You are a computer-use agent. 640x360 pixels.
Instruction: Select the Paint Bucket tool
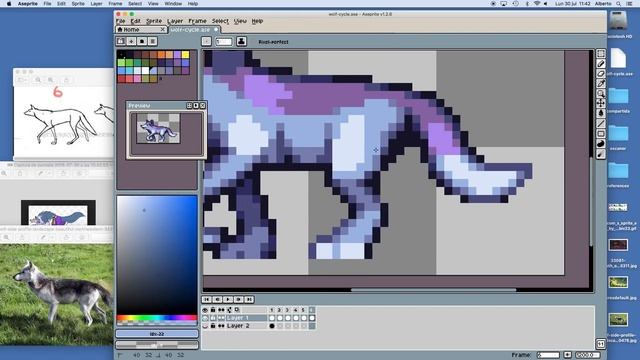(x=600, y=113)
